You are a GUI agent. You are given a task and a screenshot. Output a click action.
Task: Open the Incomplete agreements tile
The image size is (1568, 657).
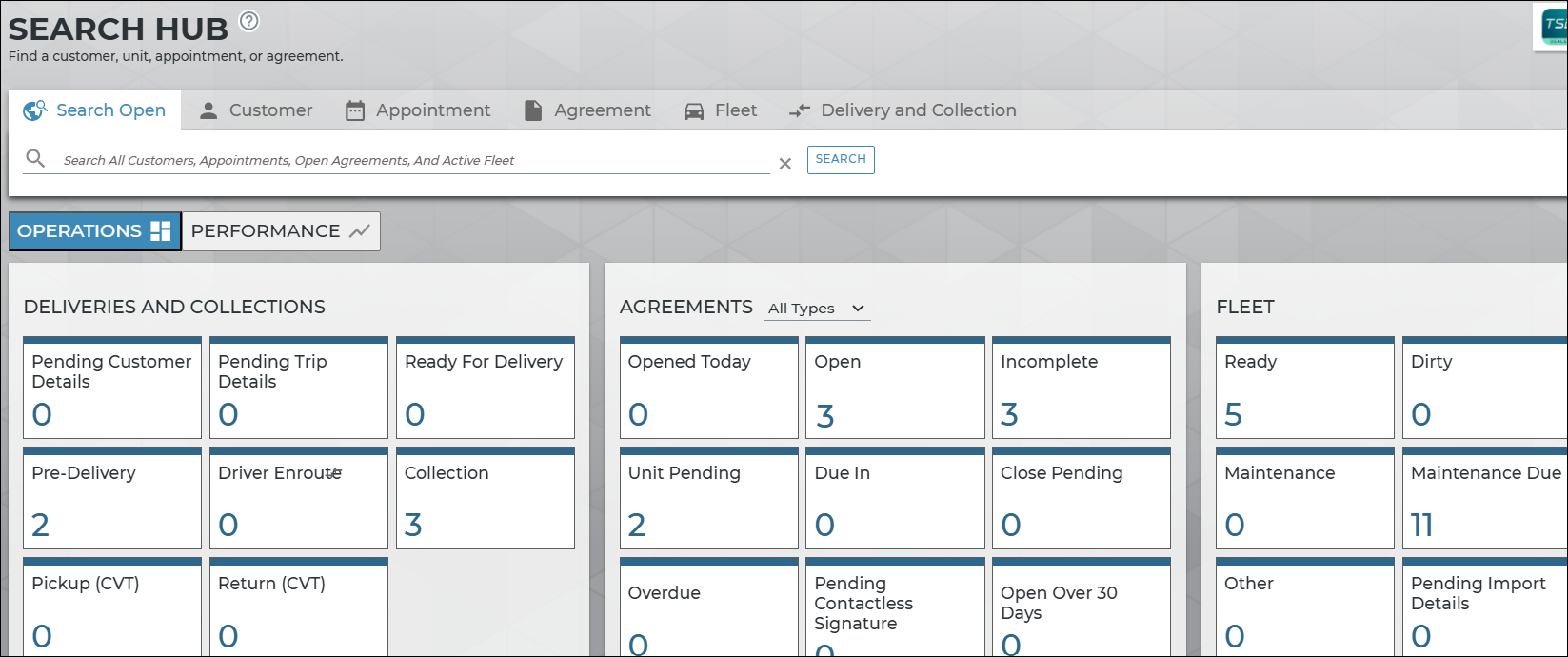[1081, 388]
